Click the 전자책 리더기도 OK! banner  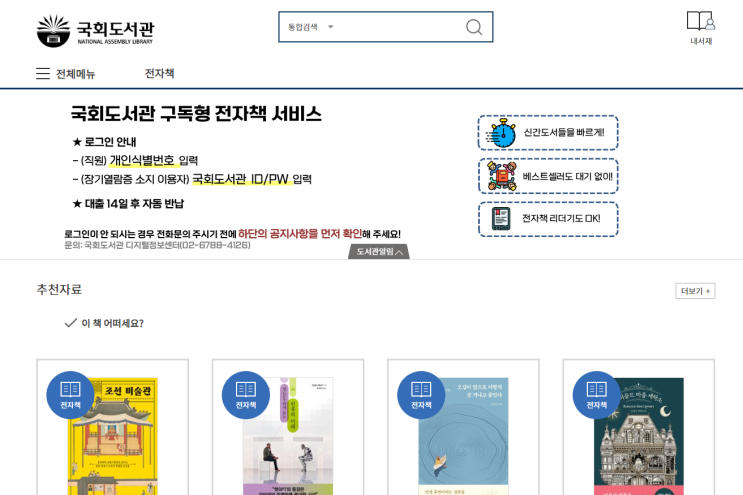548,219
